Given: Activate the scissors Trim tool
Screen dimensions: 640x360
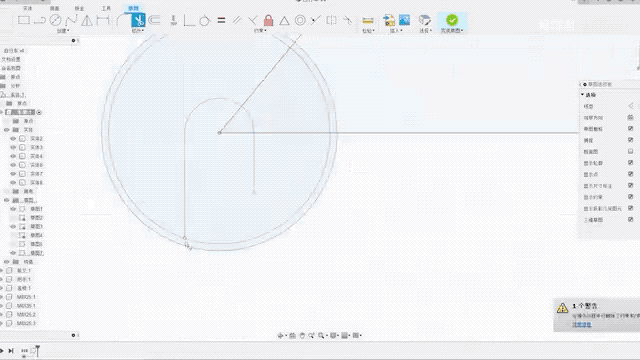Looking at the screenshot, I should click(139, 20).
